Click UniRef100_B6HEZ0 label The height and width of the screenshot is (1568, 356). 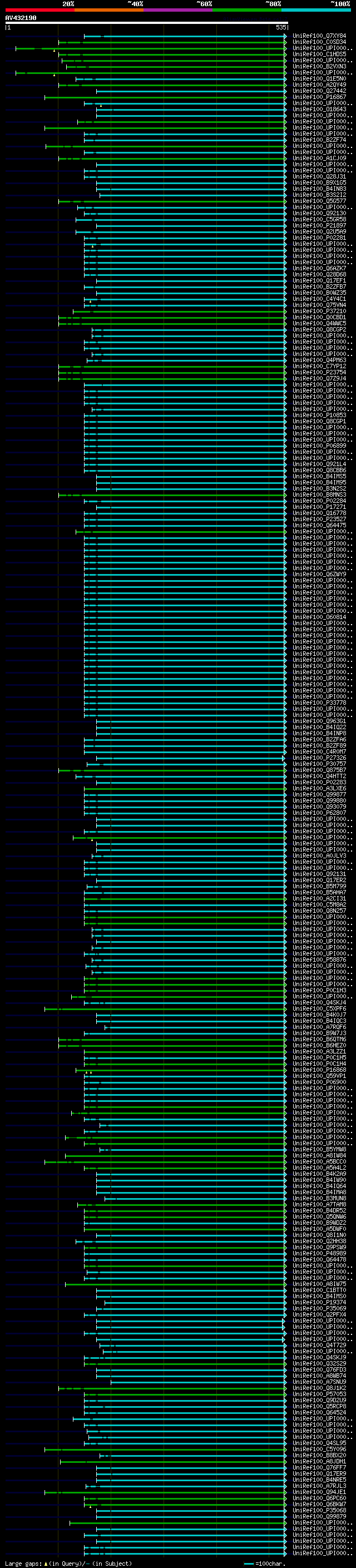coord(319,1046)
